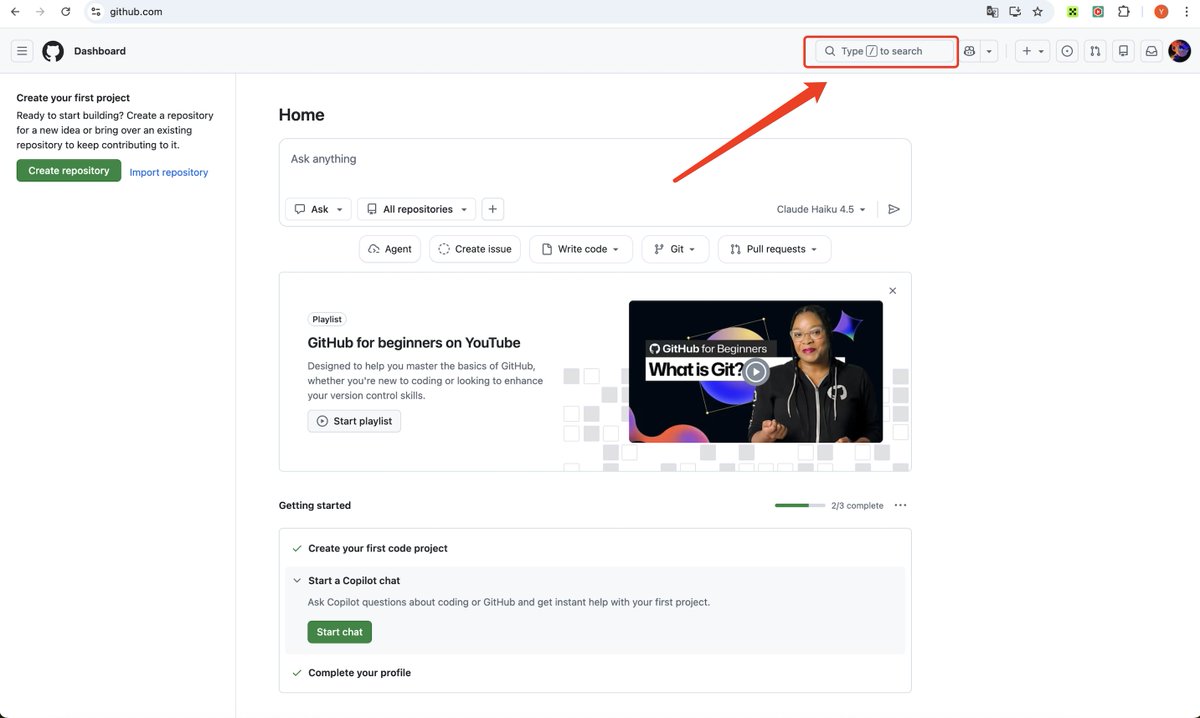Image resolution: width=1200 pixels, height=718 pixels.
Task: Follow the Import repository link
Action: [x=169, y=172]
